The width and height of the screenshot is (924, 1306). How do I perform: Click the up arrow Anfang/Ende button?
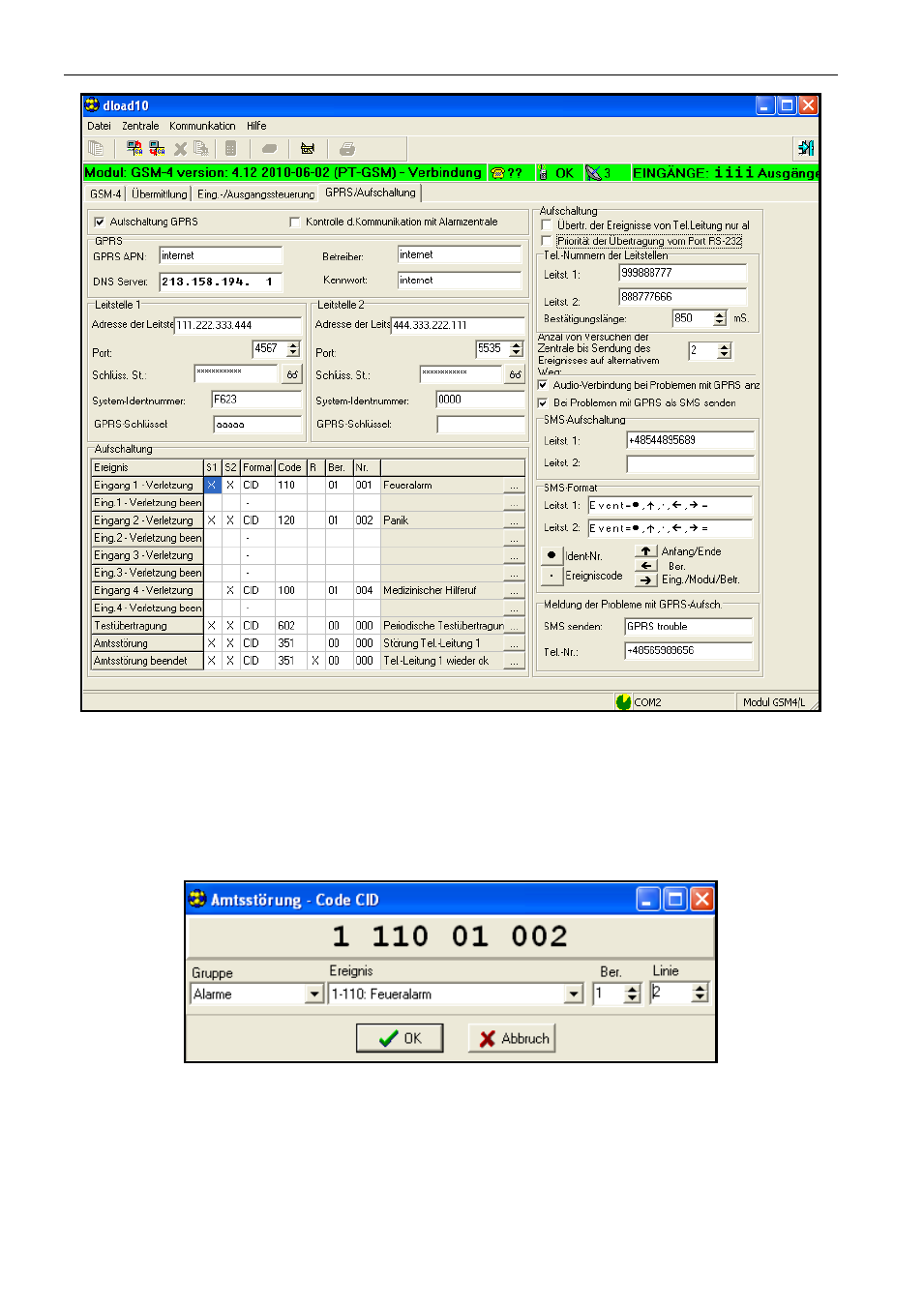tap(646, 551)
